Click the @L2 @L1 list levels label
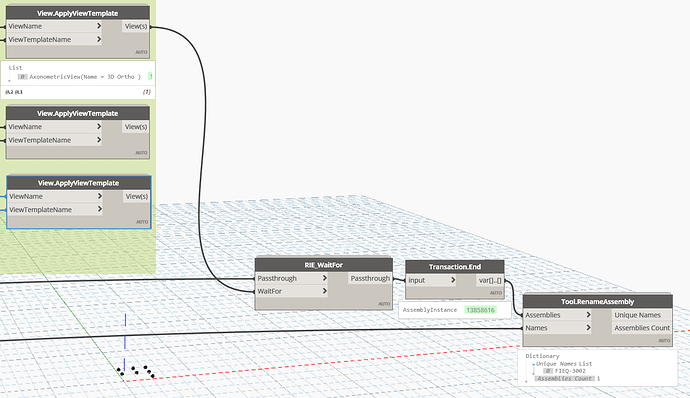The image size is (690, 398). pos(14,92)
